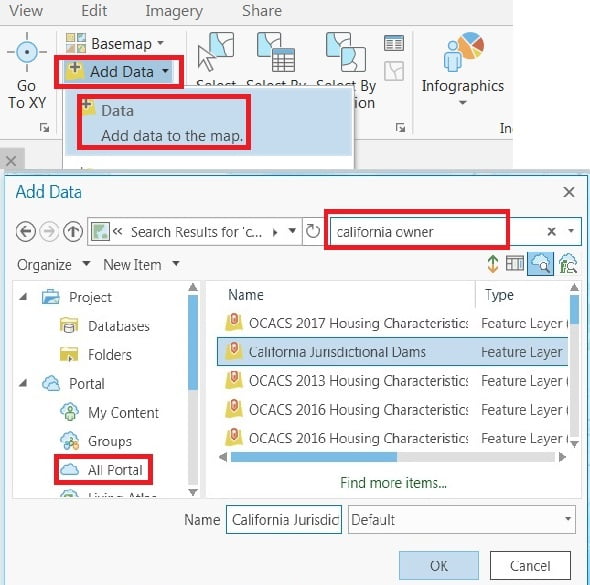Open the location path history dropdown
This screenshot has height=585, width=590.
(292, 231)
